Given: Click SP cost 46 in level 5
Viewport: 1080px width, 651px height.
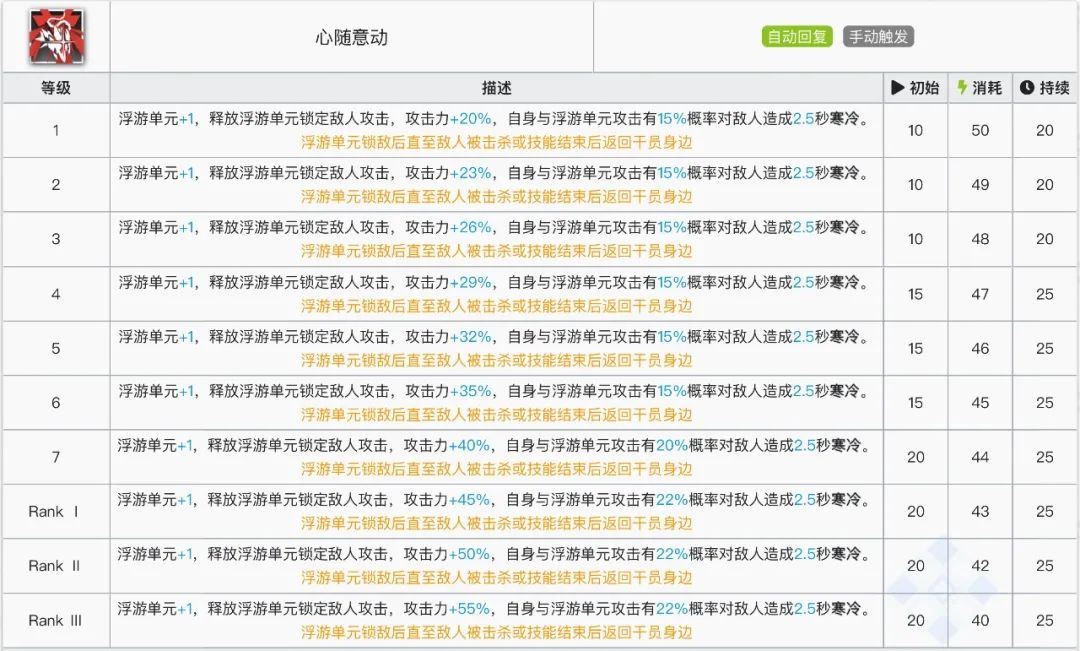Looking at the screenshot, I should (980, 349).
